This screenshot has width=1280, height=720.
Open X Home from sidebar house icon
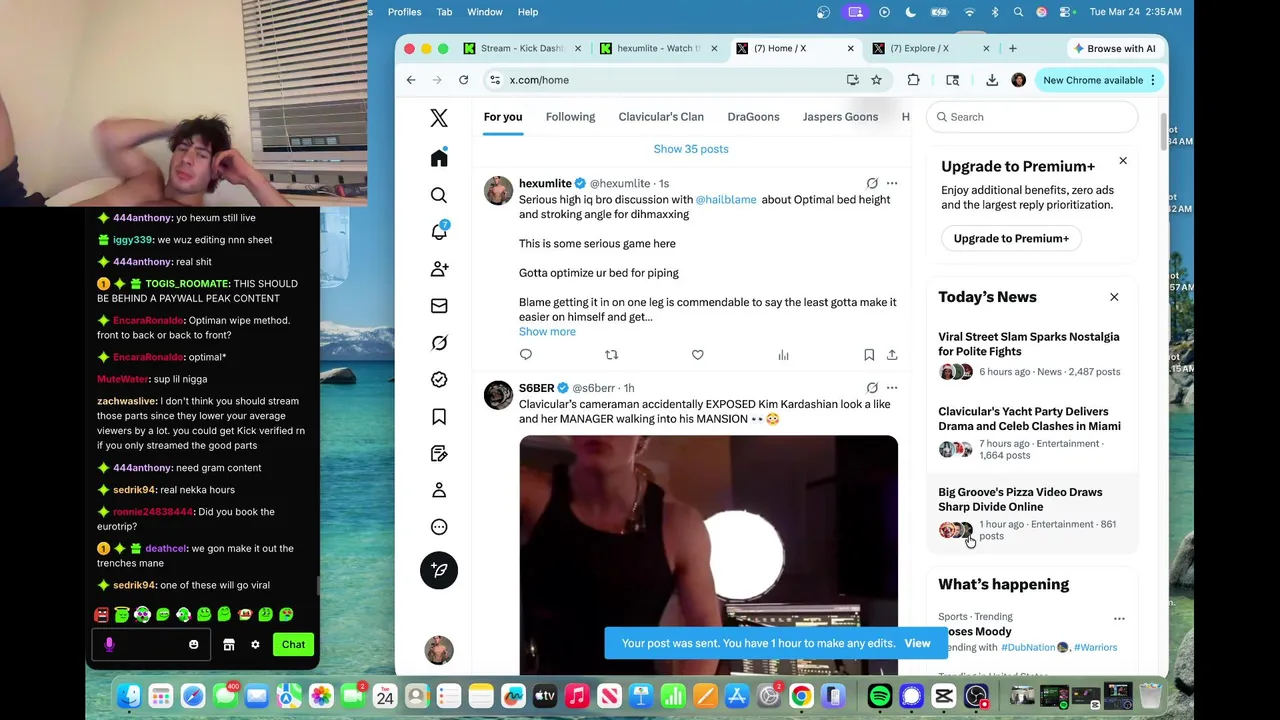coord(439,158)
